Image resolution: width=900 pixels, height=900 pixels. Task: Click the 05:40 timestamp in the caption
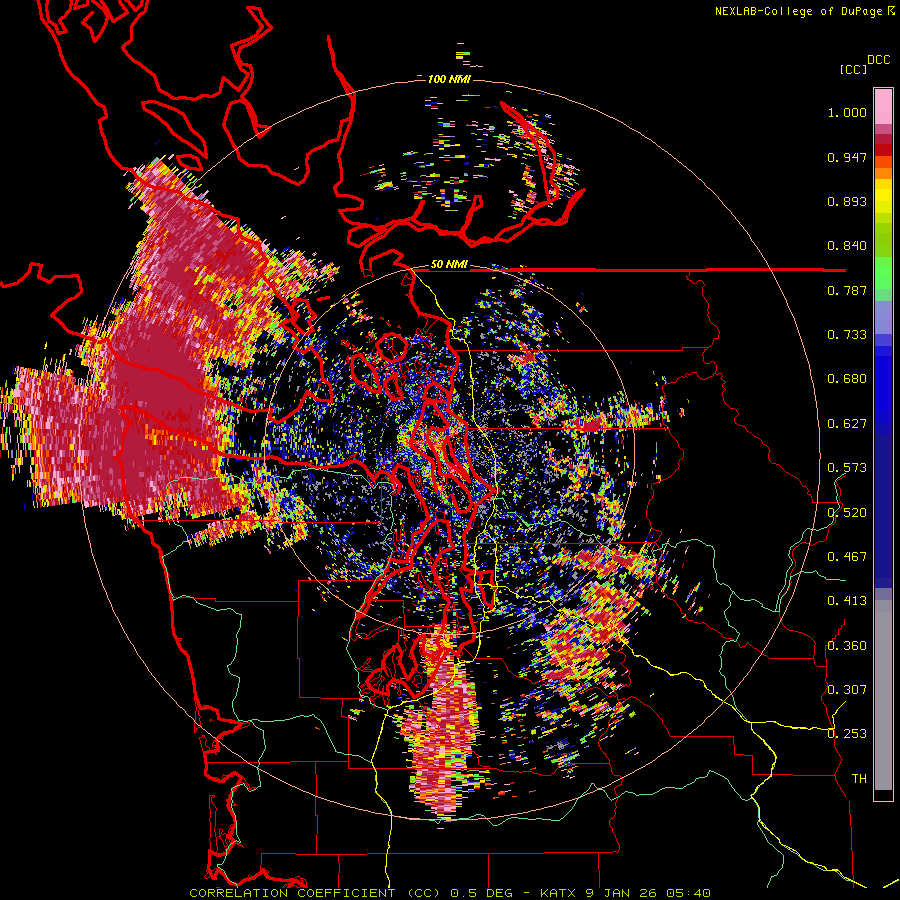pyautogui.click(x=688, y=893)
